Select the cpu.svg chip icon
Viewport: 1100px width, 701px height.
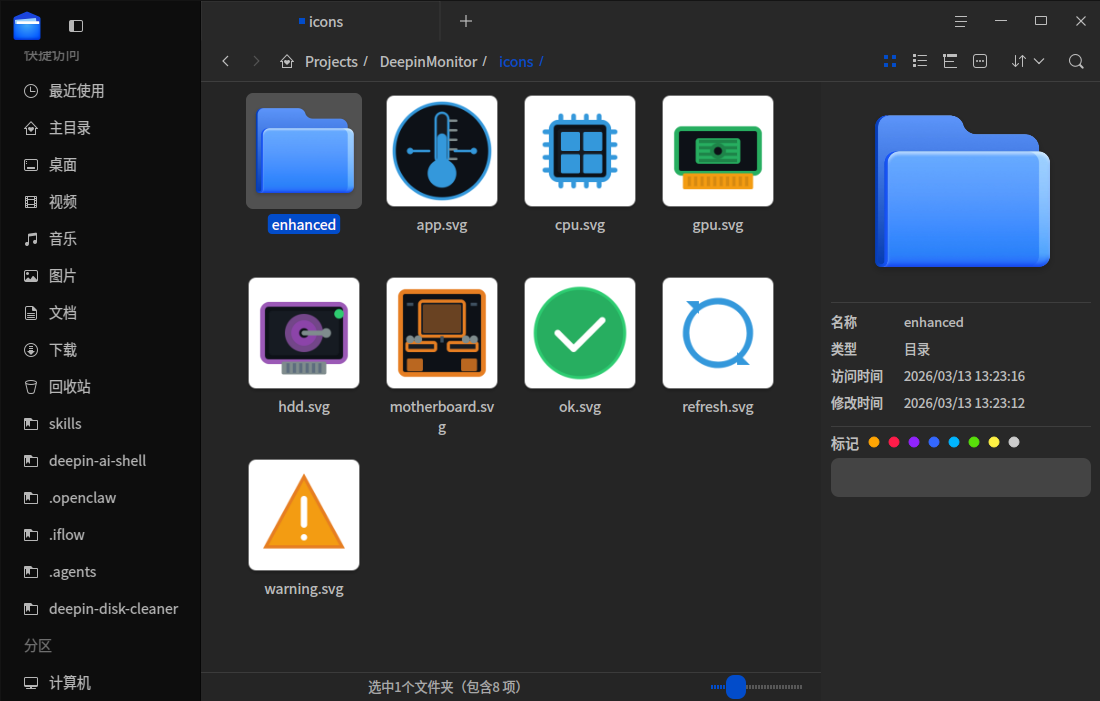click(579, 151)
